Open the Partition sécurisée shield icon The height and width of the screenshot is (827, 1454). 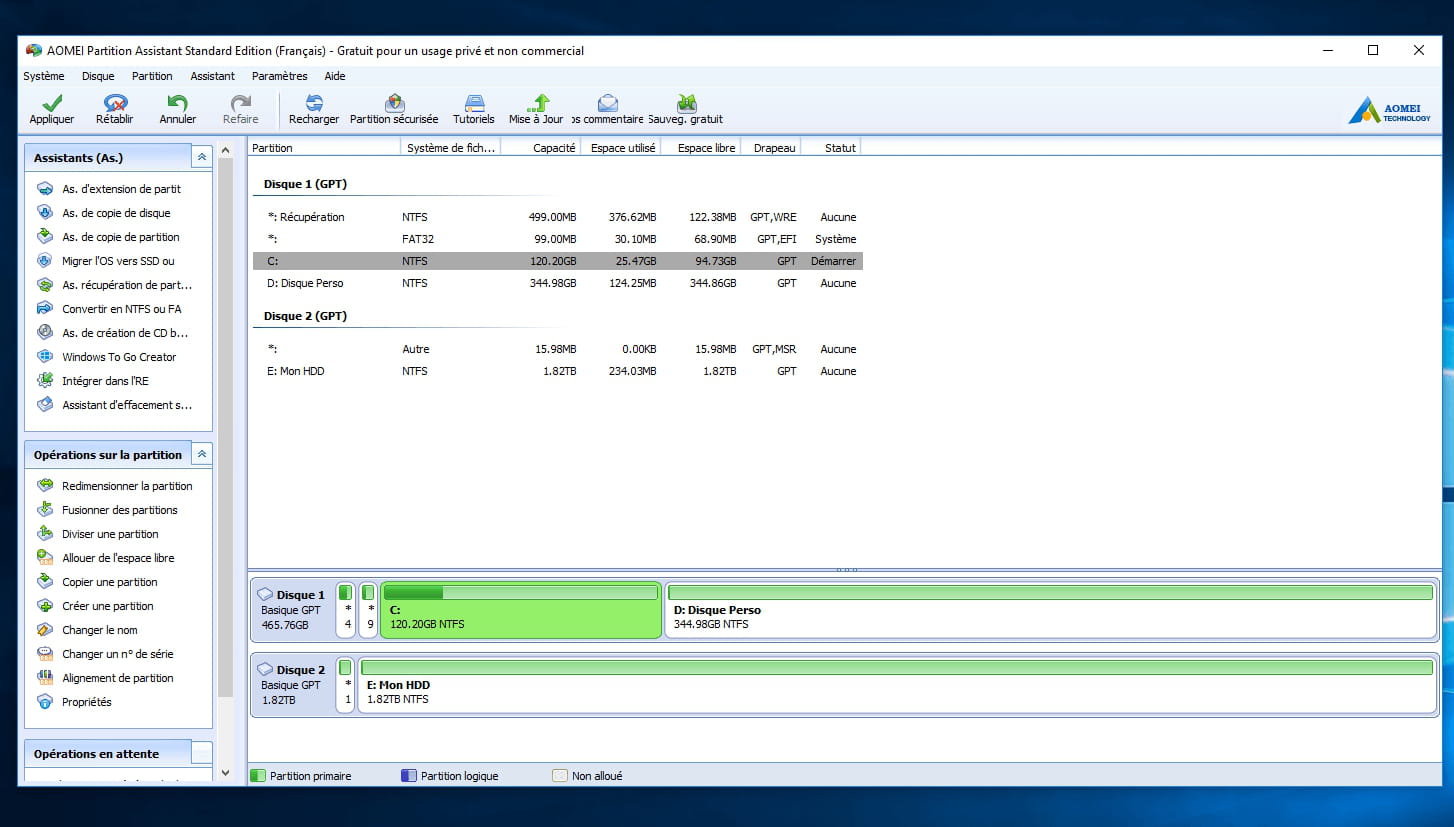[394, 103]
